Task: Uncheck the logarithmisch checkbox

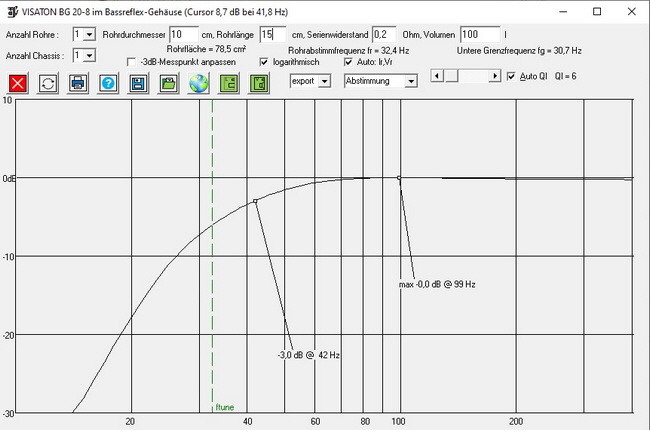Action: [264, 62]
